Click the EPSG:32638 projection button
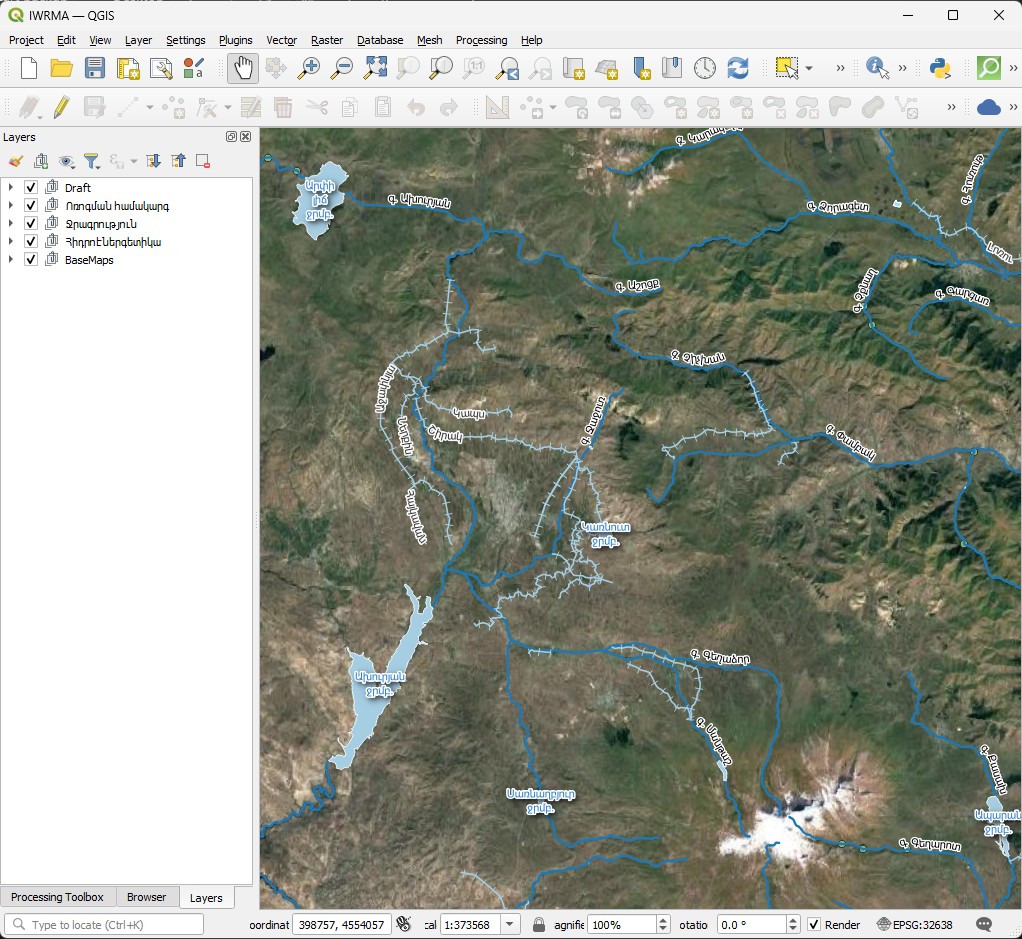The width and height of the screenshot is (1022, 939). coord(914,925)
